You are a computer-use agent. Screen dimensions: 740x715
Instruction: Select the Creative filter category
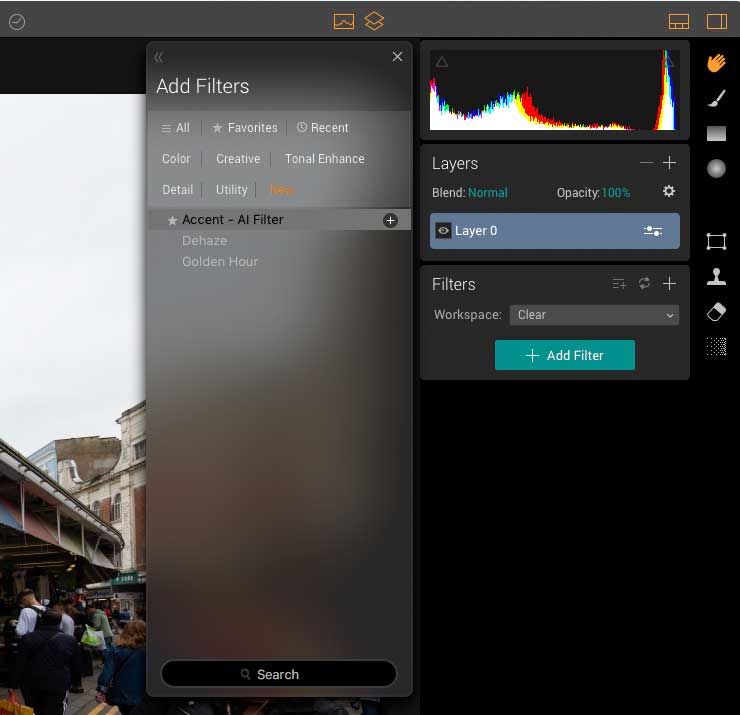tap(238, 159)
